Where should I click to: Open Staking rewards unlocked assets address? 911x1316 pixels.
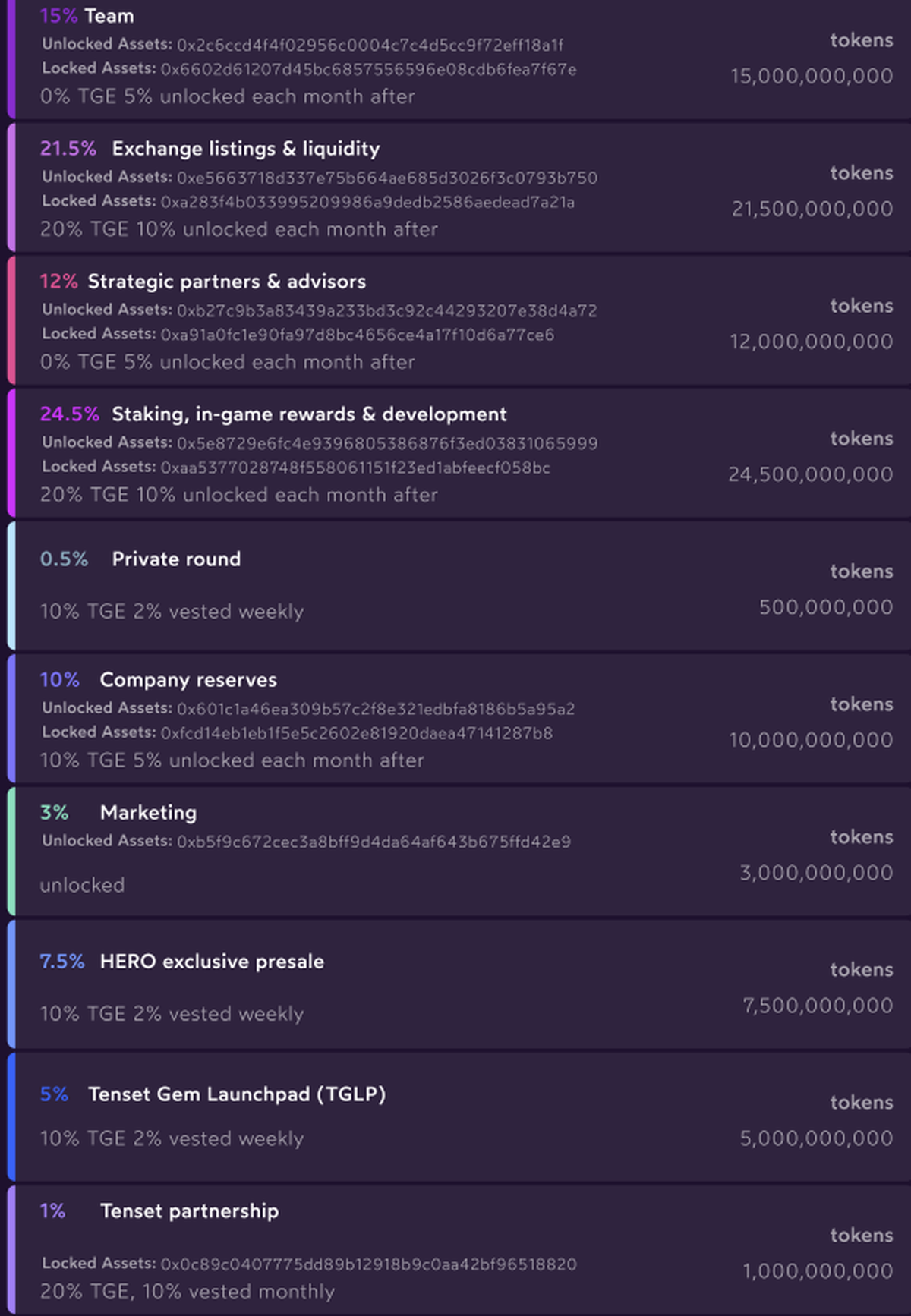(387, 444)
